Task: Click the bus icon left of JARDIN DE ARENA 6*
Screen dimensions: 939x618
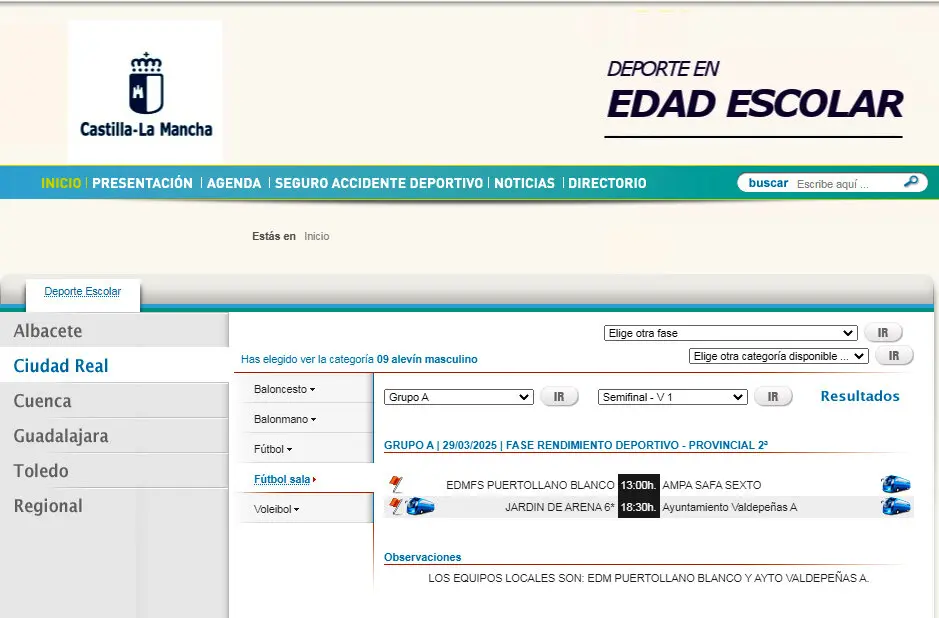Action: coord(420,507)
